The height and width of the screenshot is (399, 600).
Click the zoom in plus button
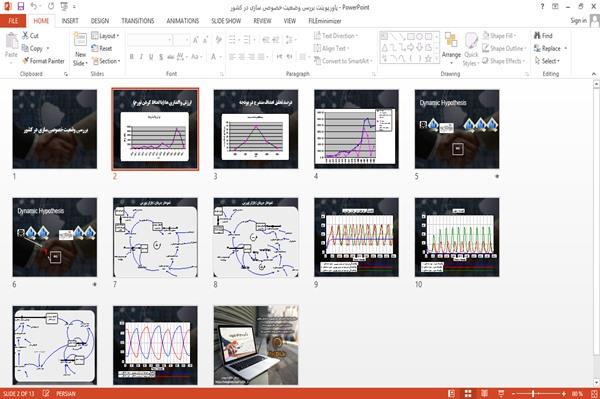564,393
